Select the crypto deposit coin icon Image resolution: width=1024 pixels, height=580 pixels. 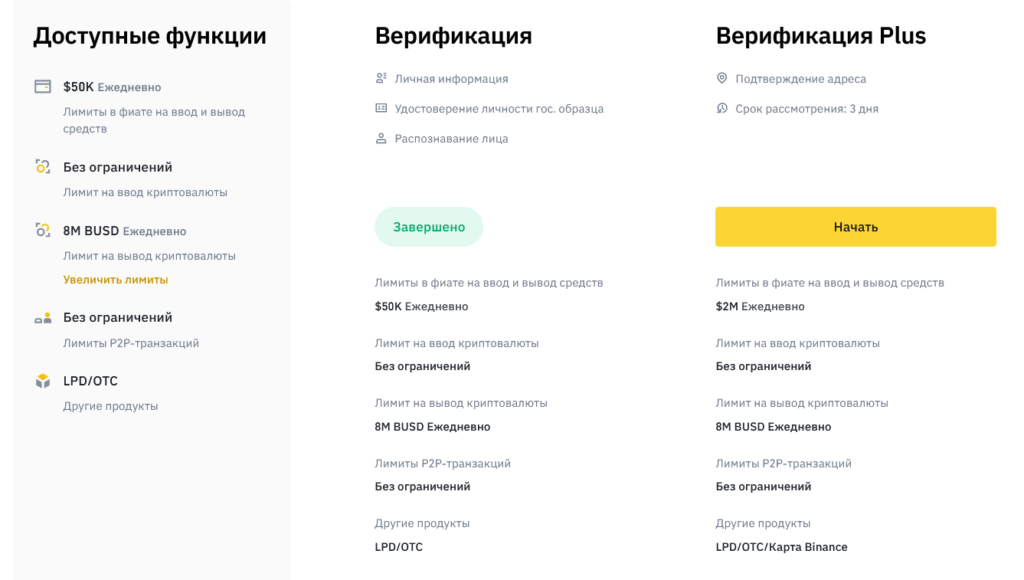point(42,167)
